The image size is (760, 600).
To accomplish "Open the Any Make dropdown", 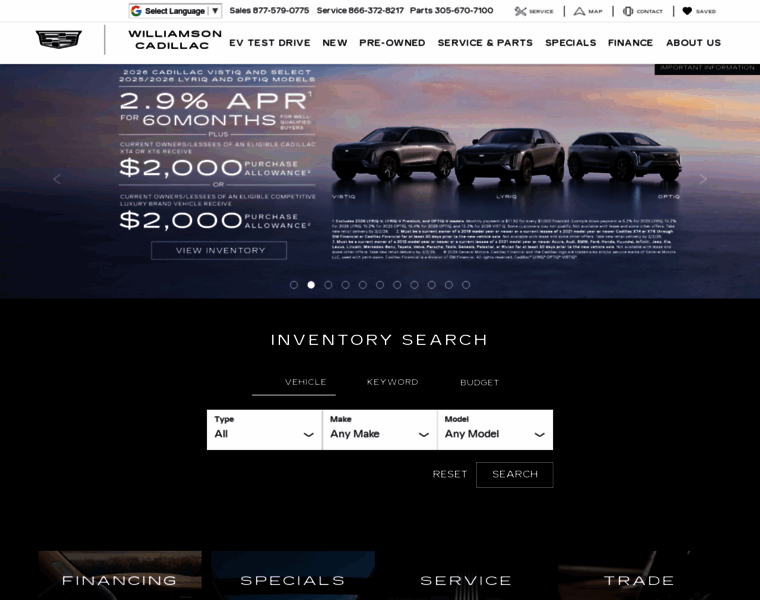I will 380,430.
